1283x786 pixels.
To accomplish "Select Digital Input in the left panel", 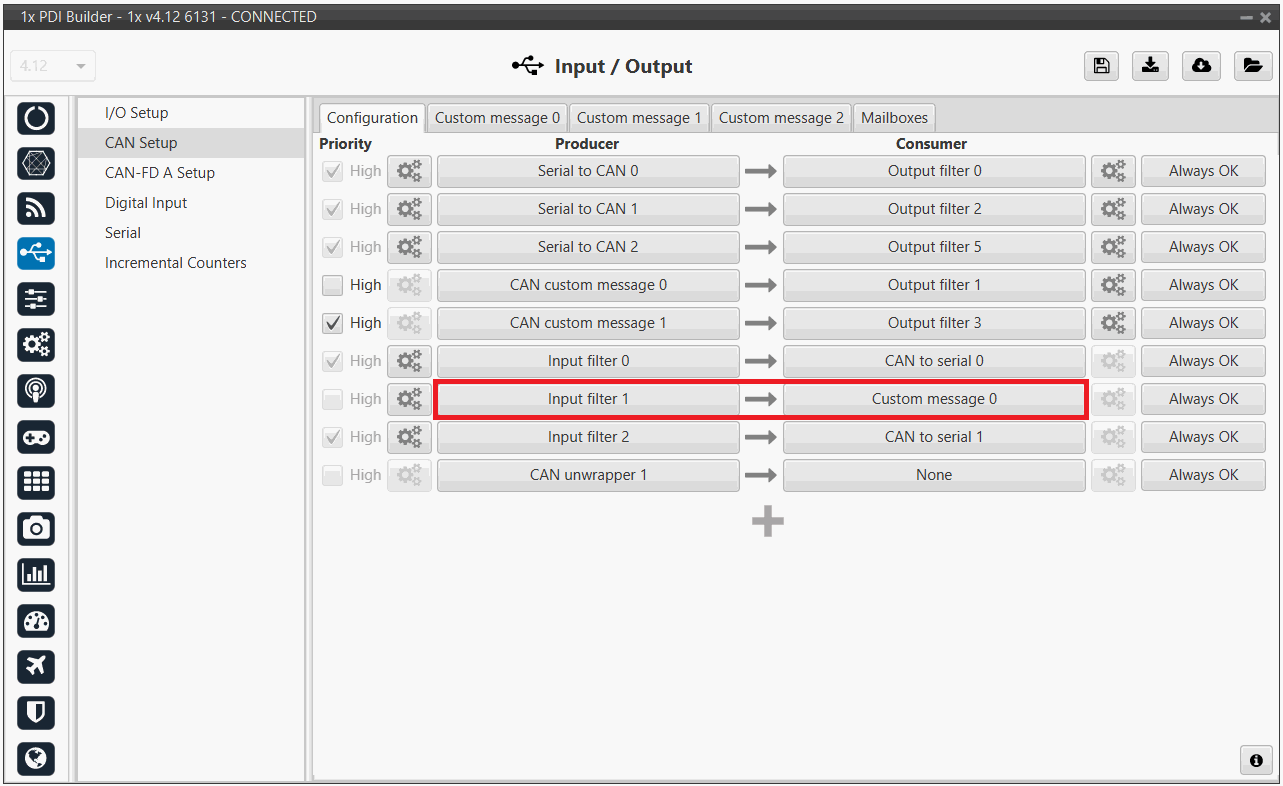I will (146, 203).
